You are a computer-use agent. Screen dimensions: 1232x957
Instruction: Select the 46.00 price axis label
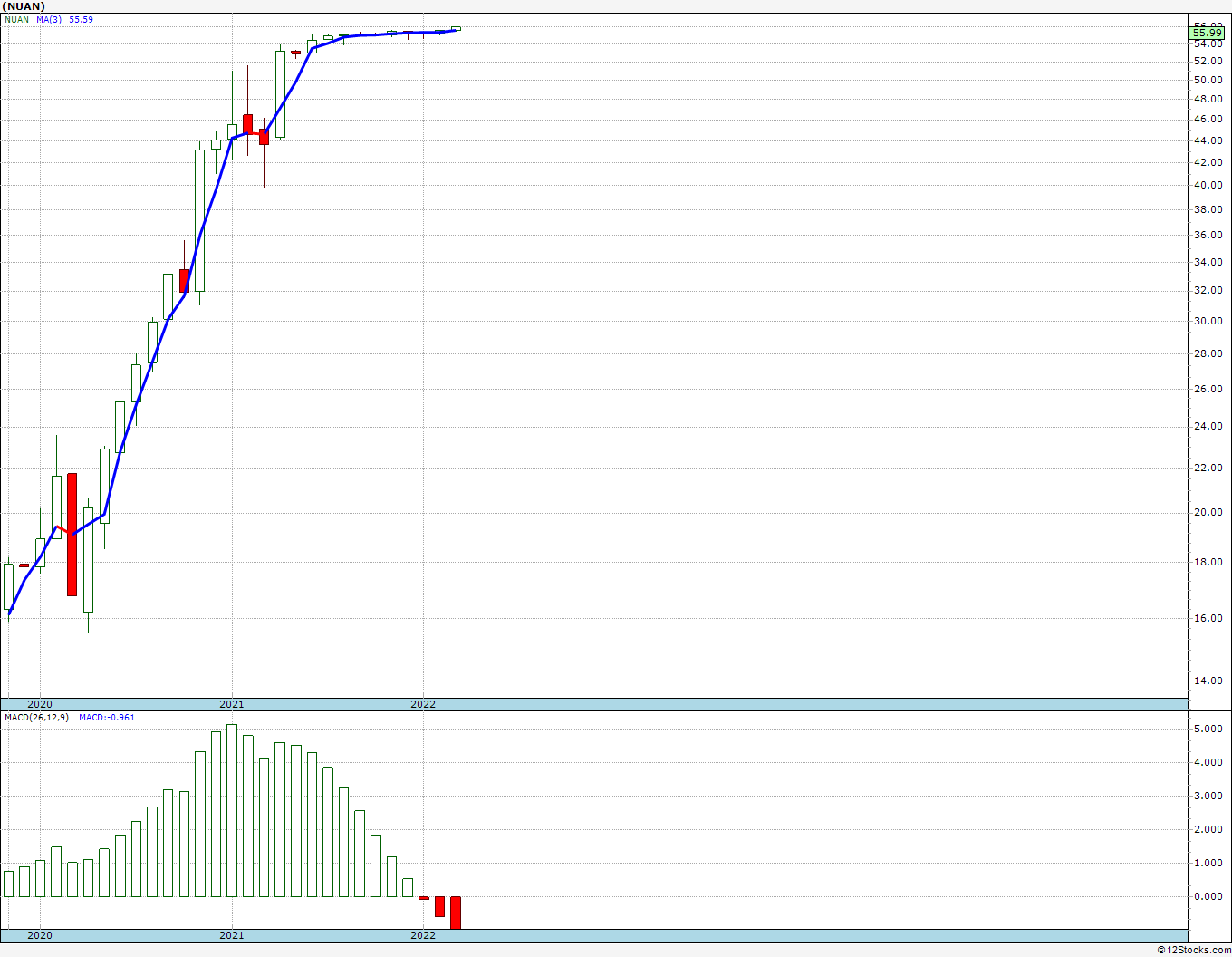pyautogui.click(x=1208, y=119)
